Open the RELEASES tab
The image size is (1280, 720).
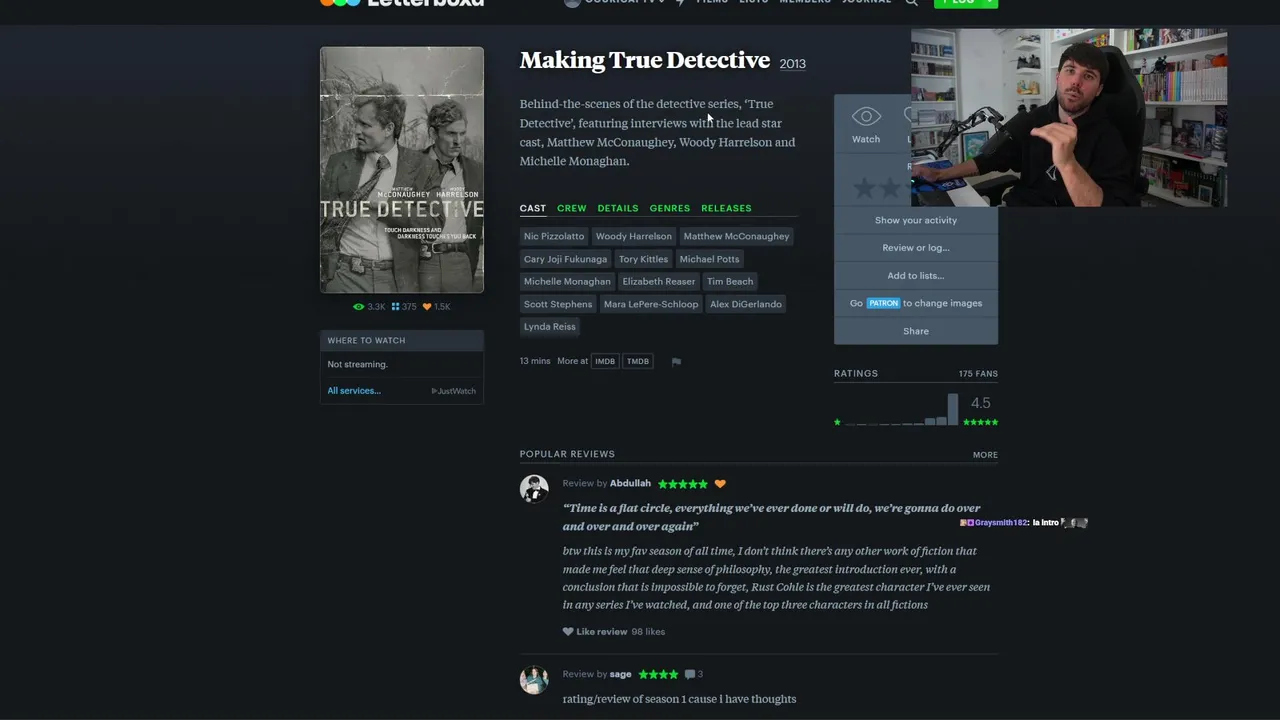click(726, 208)
